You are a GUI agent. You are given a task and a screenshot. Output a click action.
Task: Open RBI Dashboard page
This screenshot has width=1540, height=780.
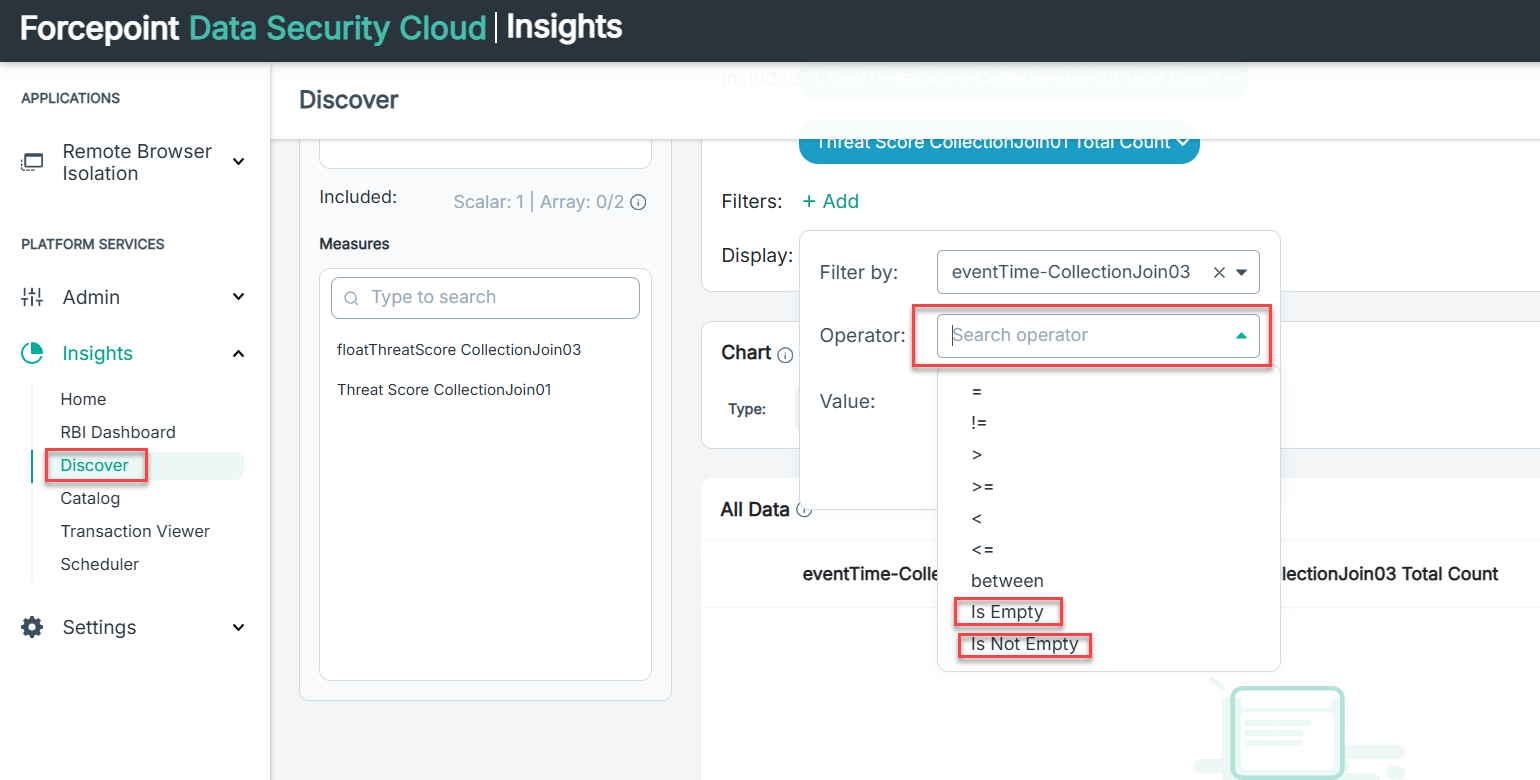(118, 432)
